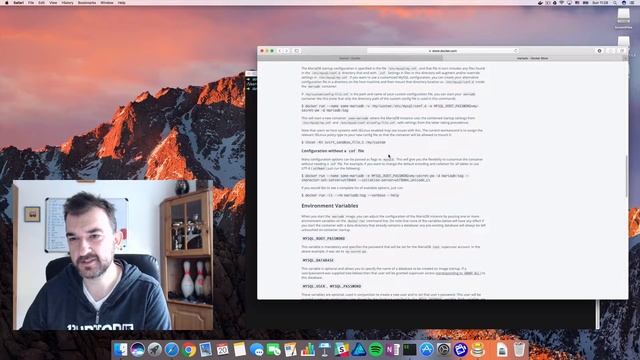This screenshot has height=360, width=640.
Task: Click the MYSQL_USER, MYSQL_PASSWORD heading
Action: (x=332, y=286)
